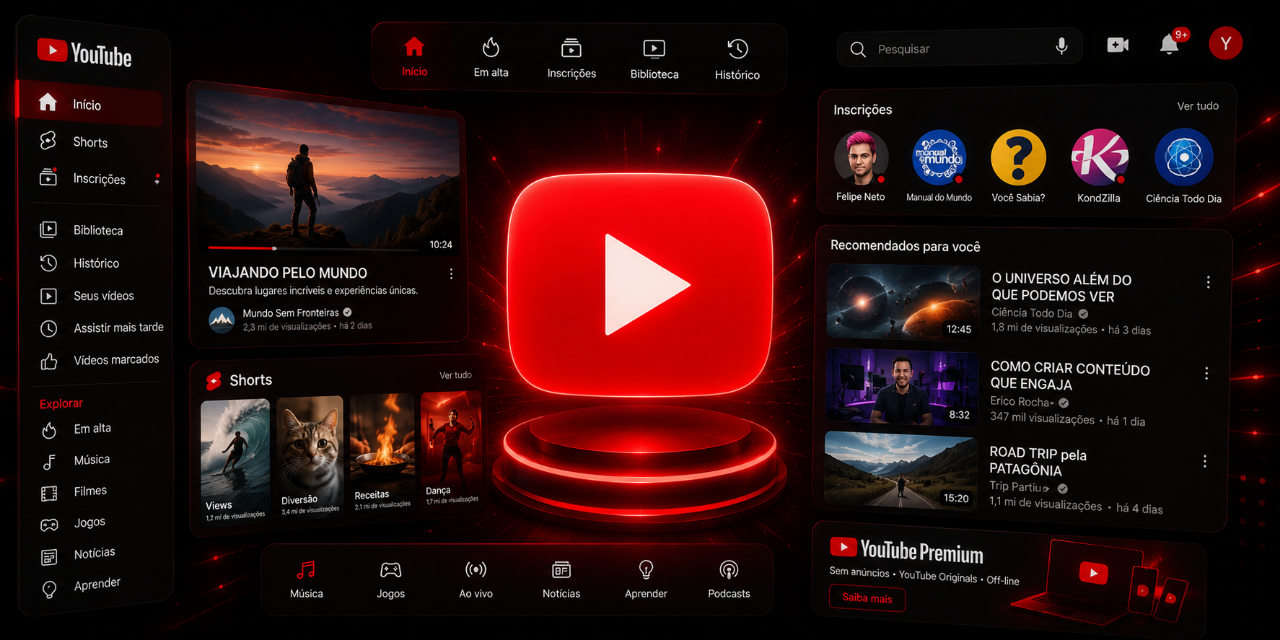This screenshot has height=640, width=1280.
Task: Open the Receitas short
Action: click(382, 451)
